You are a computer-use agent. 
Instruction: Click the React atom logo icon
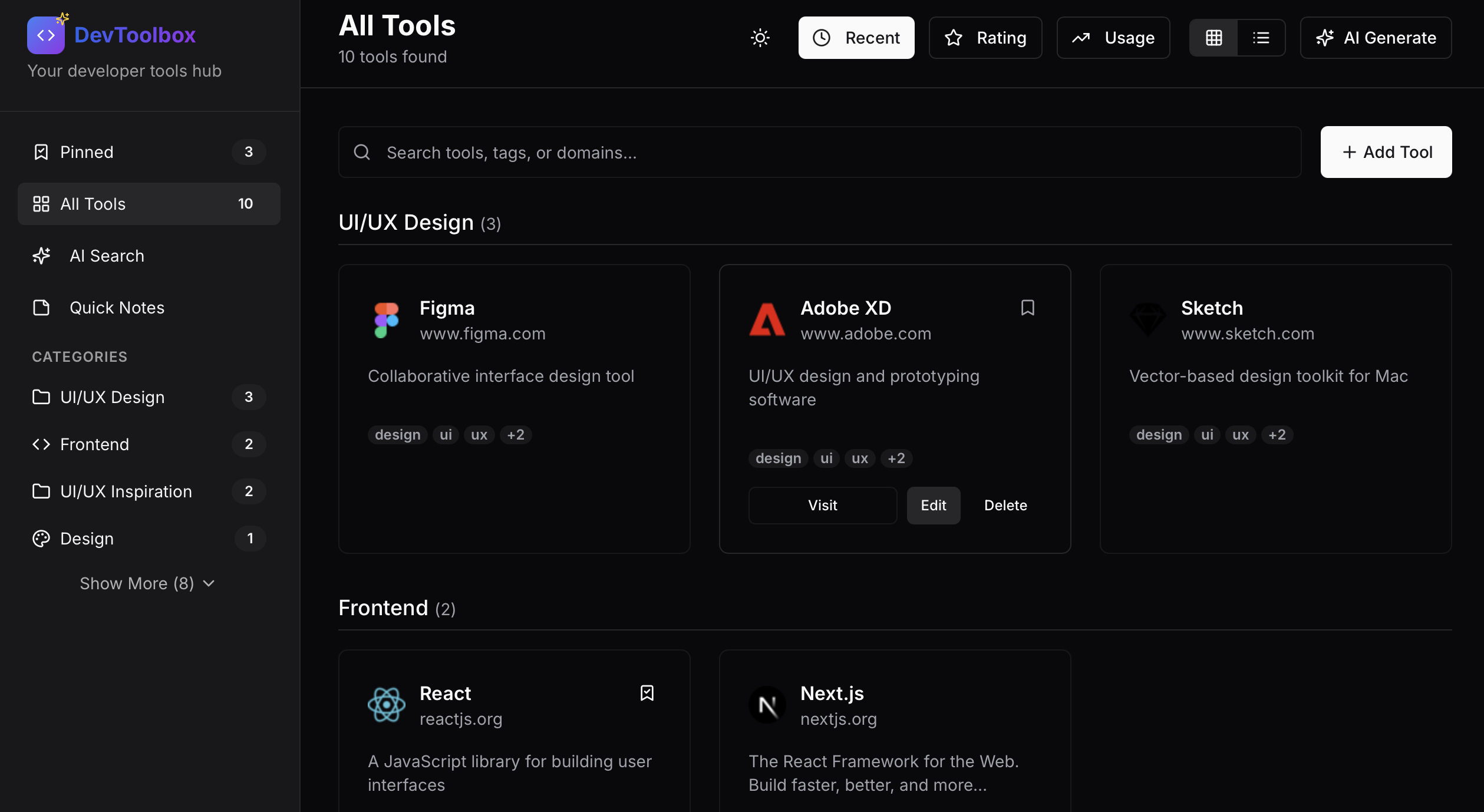(387, 705)
